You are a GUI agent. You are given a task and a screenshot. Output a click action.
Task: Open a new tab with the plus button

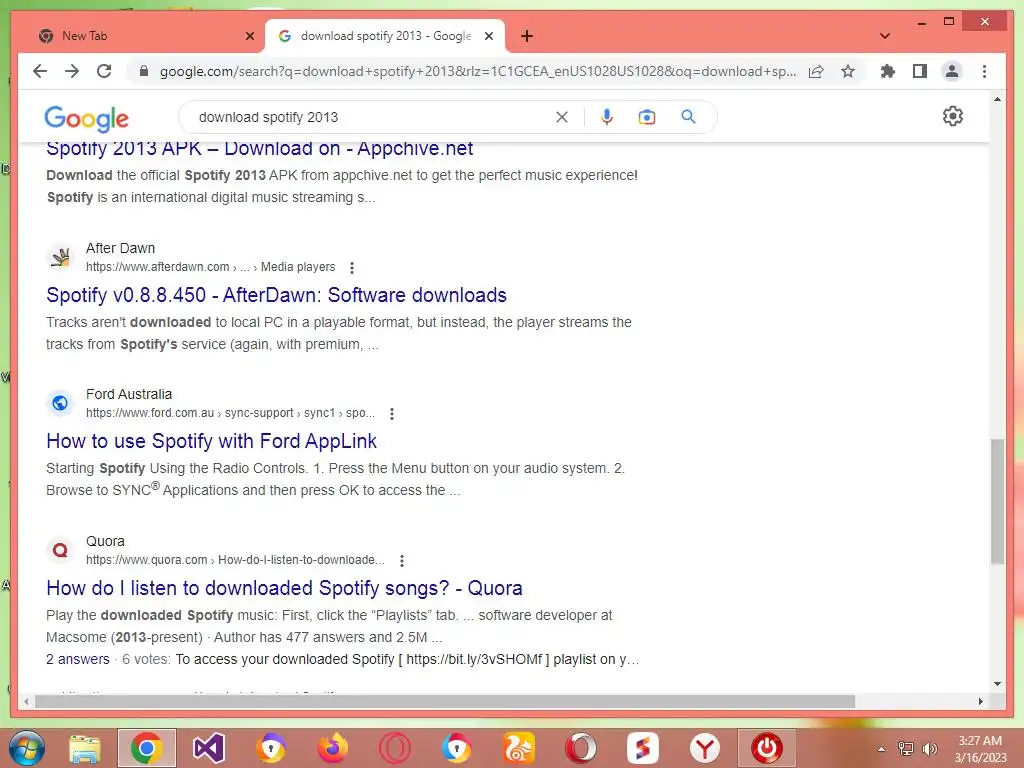(x=527, y=36)
